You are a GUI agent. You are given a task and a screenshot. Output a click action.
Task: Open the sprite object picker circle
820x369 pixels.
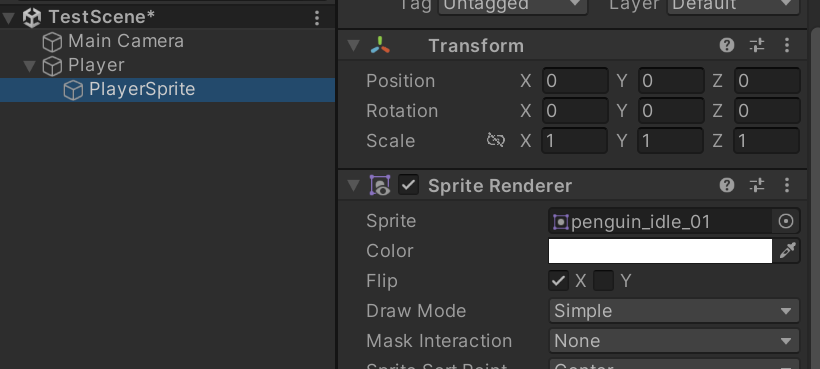coord(785,222)
